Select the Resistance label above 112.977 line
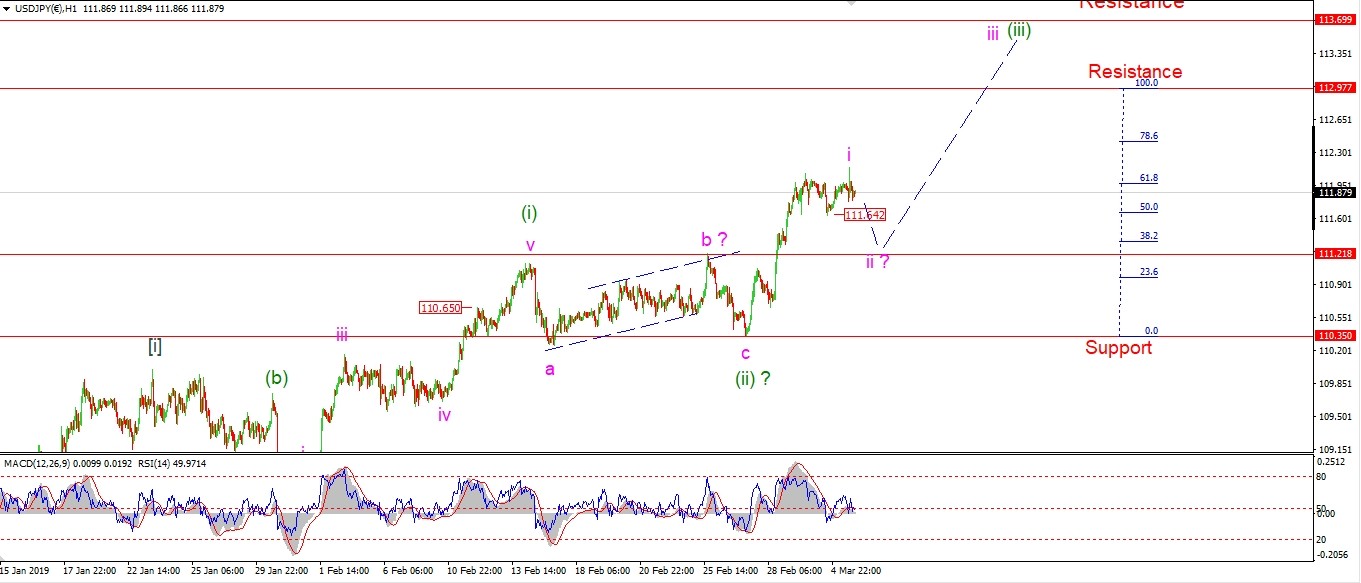Image resolution: width=1361 pixels, height=583 pixels. tap(1134, 72)
